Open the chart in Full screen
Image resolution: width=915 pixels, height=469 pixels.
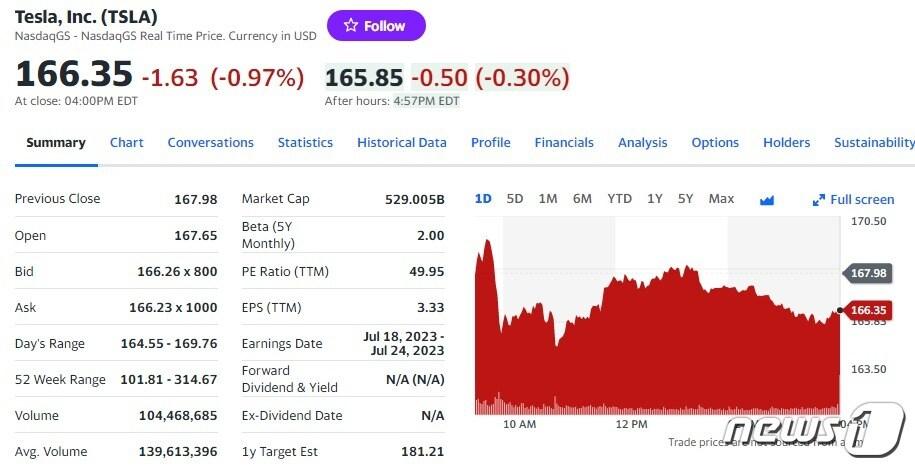point(853,199)
